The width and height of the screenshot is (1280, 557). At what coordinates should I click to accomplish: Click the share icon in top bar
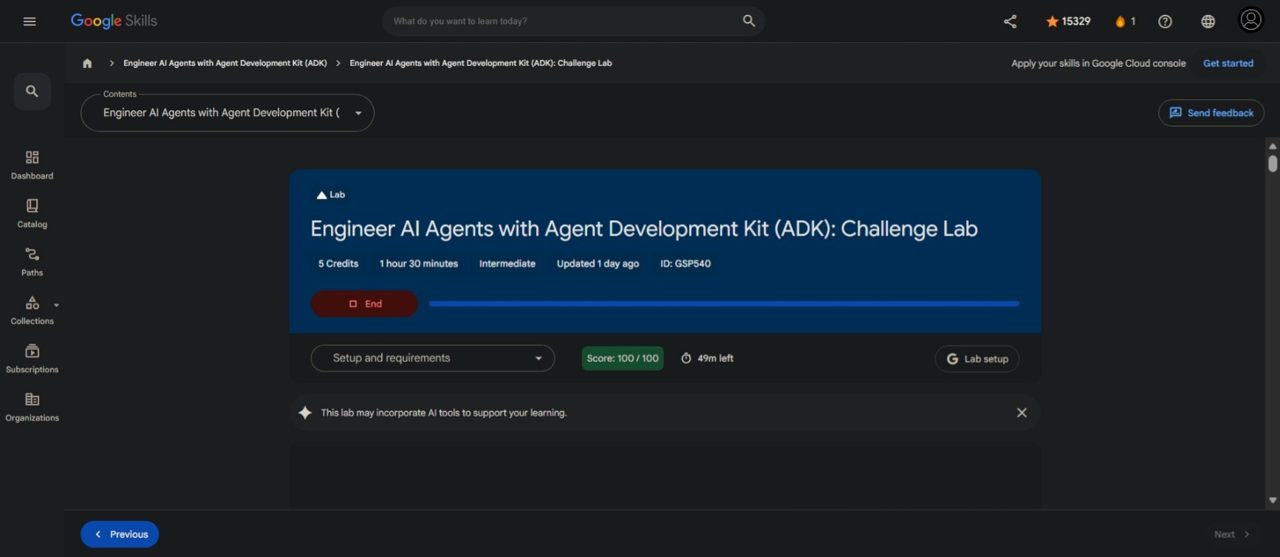(x=1010, y=21)
